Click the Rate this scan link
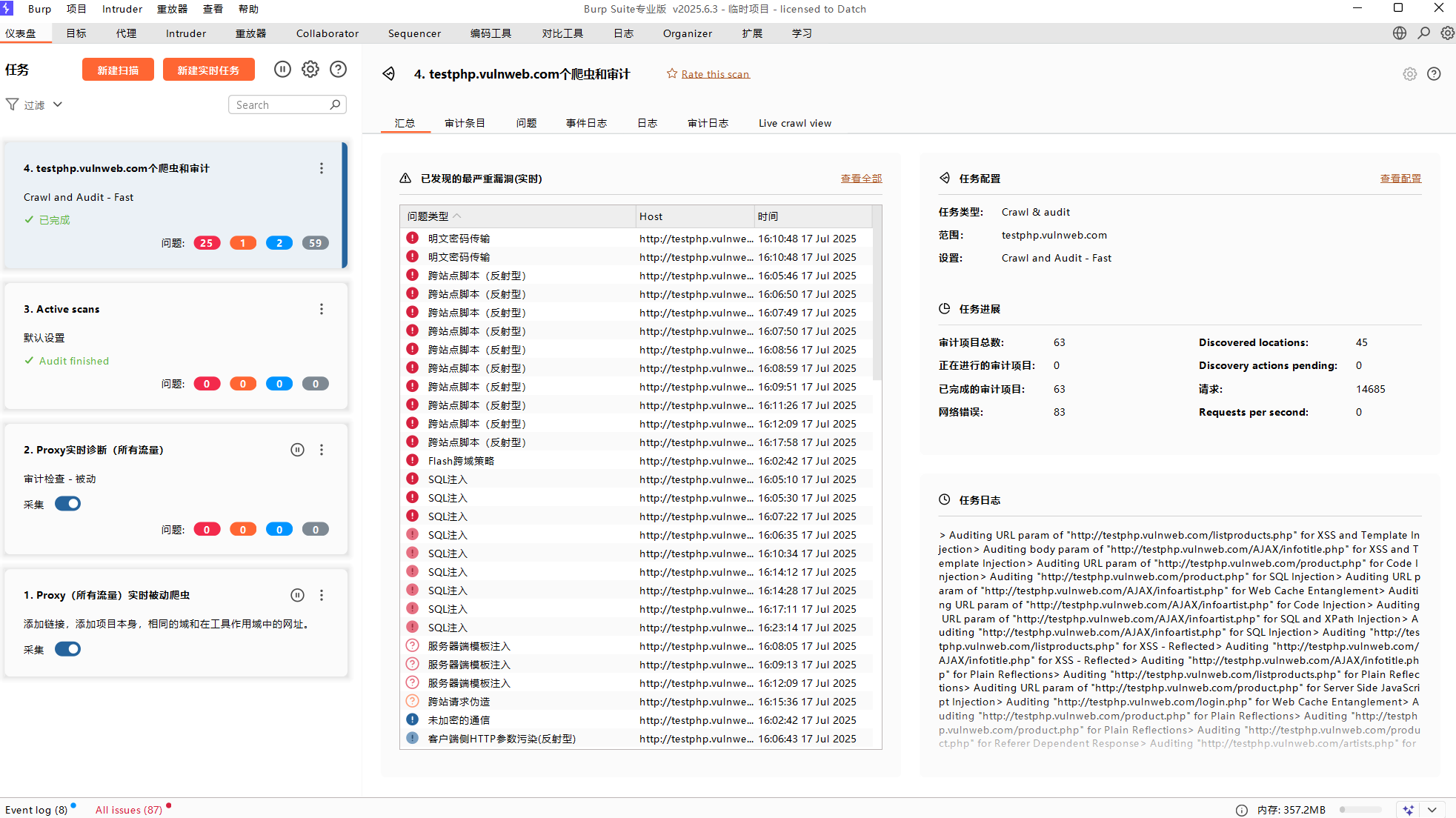This screenshot has width=1456, height=818. click(715, 74)
